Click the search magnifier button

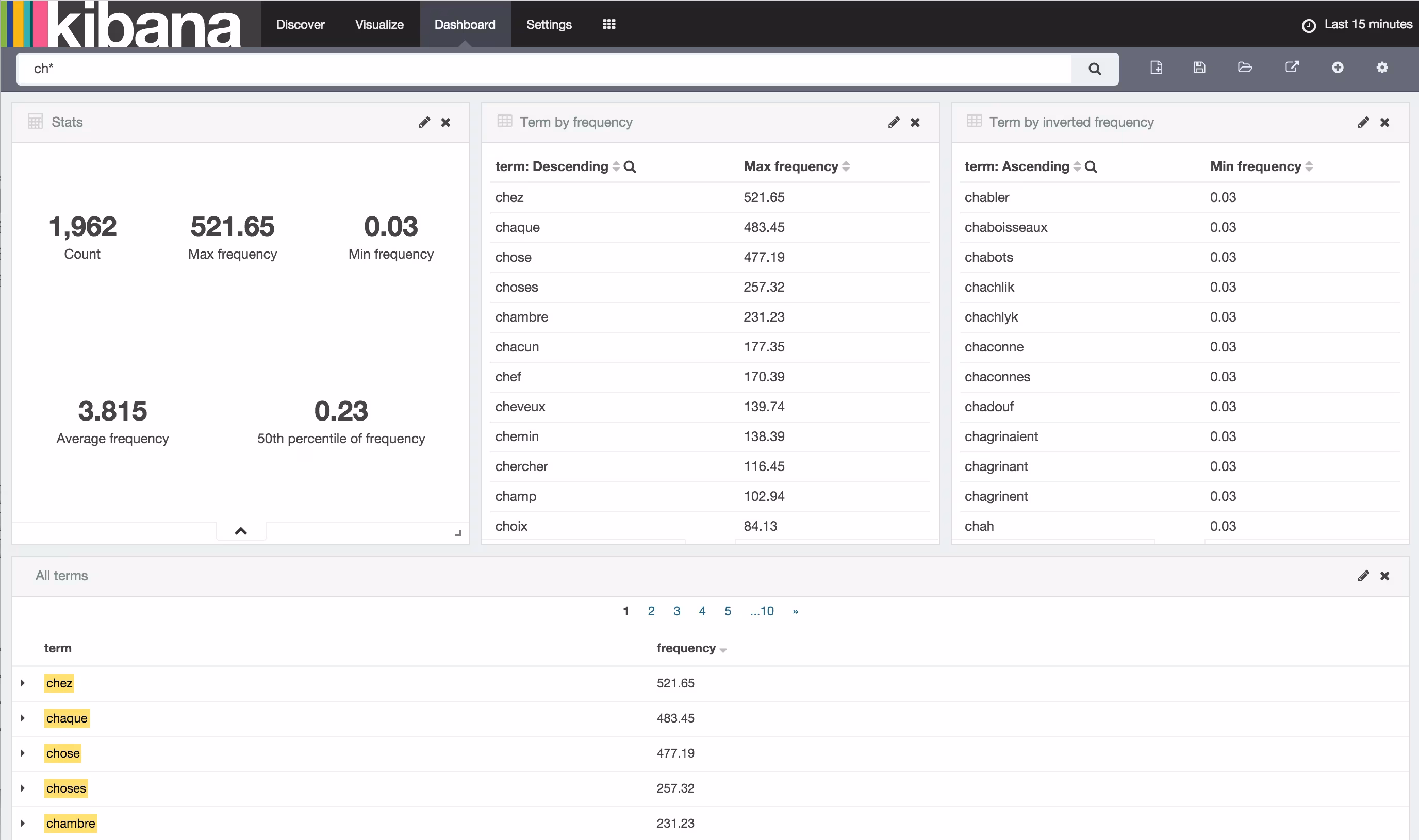1095,69
